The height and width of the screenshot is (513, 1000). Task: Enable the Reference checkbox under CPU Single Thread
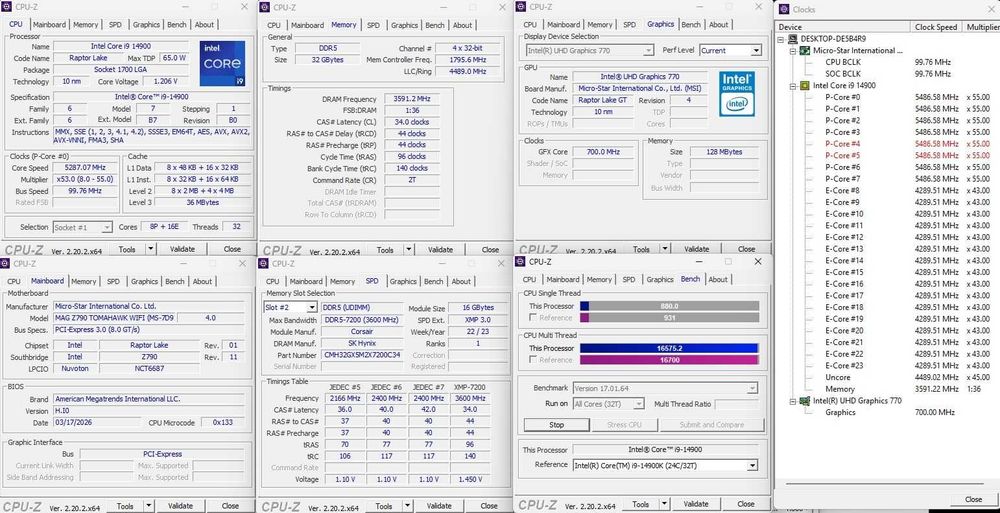click(533, 318)
